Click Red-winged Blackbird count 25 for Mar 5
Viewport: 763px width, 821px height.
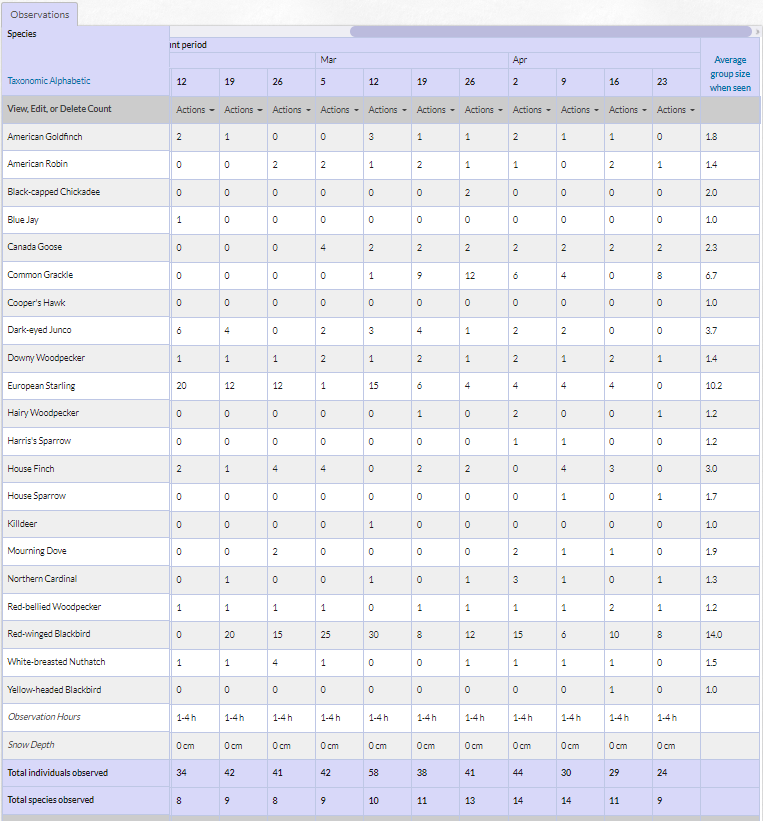(x=326, y=635)
